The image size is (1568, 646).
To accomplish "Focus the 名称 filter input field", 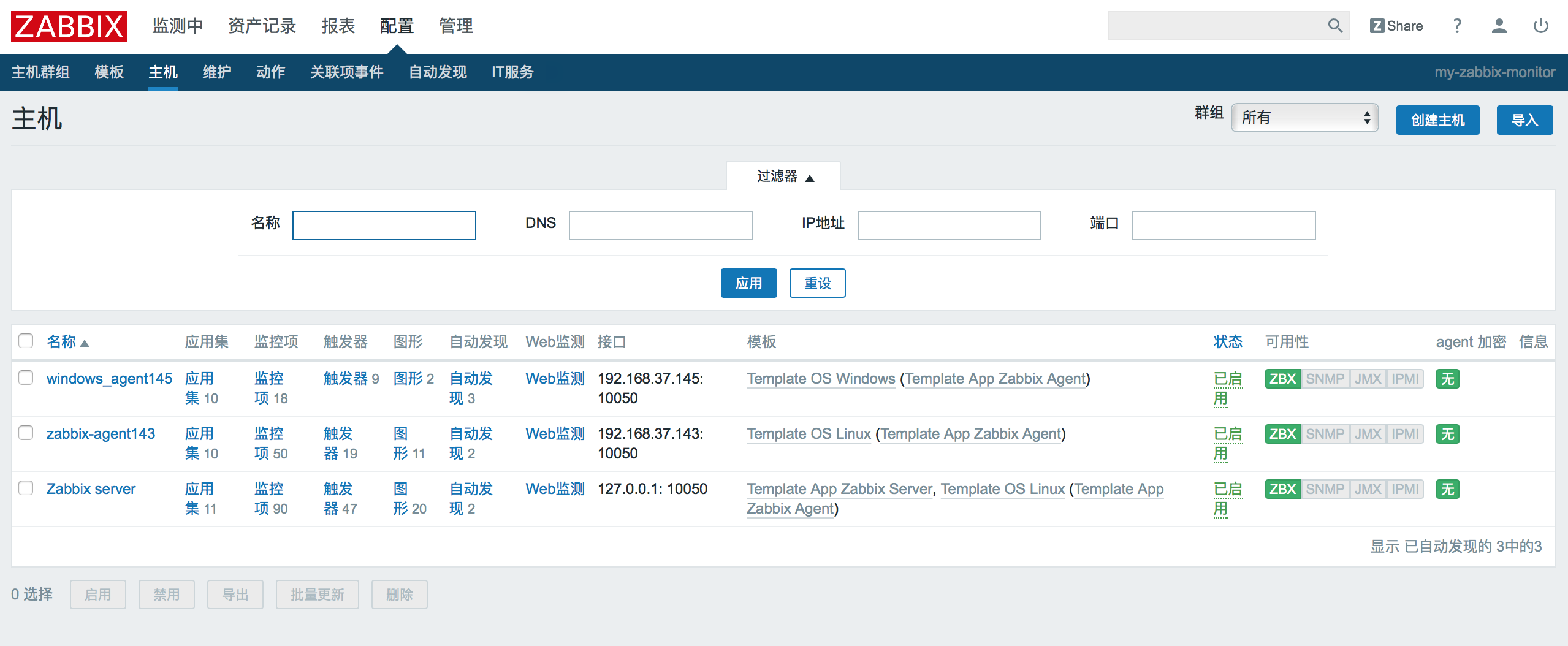I will tap(384, 226).
